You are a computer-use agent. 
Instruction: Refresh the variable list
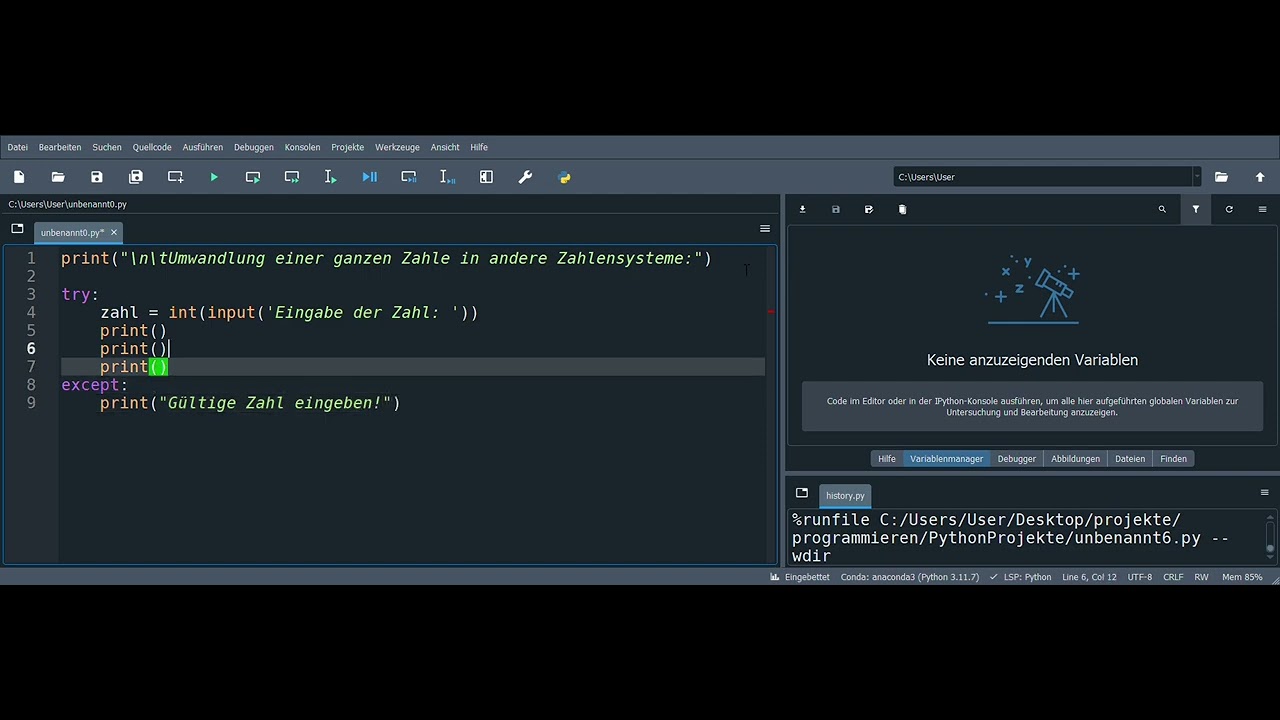pyautogui.click(x=1229, y=209)
